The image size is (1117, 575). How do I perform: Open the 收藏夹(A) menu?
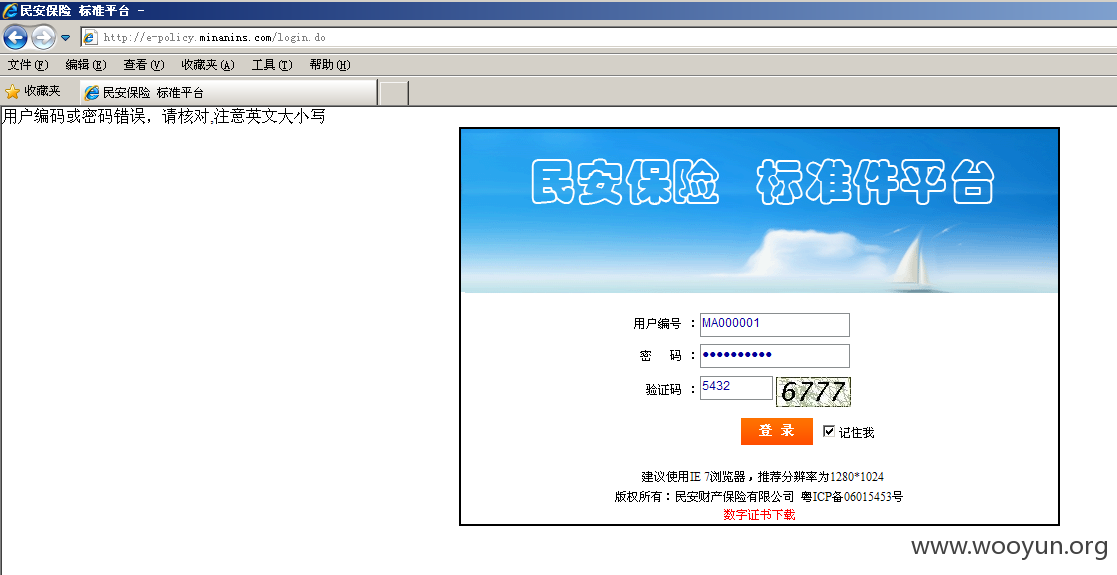tap(207, 65)
